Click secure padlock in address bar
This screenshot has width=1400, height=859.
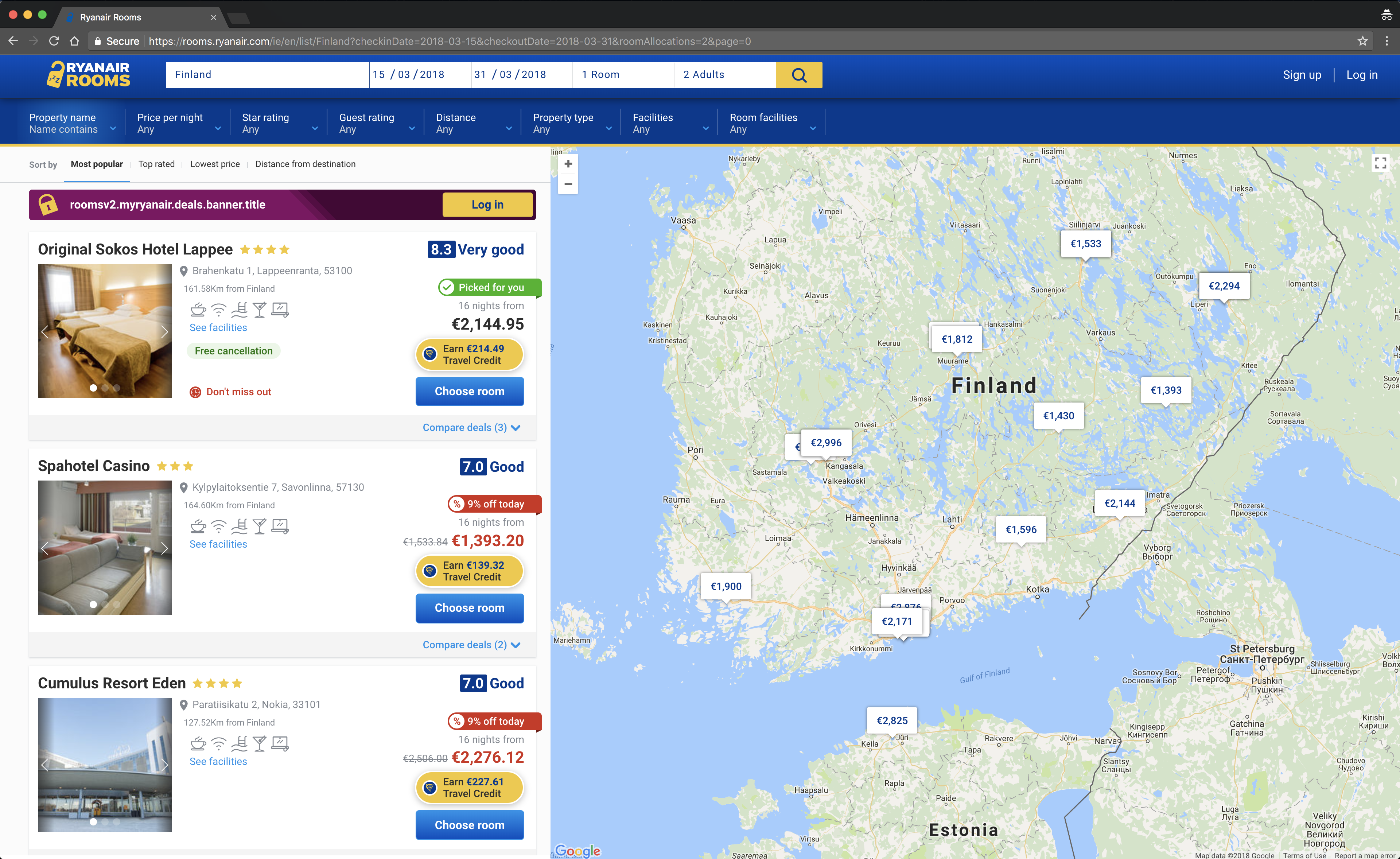[97, 41]
